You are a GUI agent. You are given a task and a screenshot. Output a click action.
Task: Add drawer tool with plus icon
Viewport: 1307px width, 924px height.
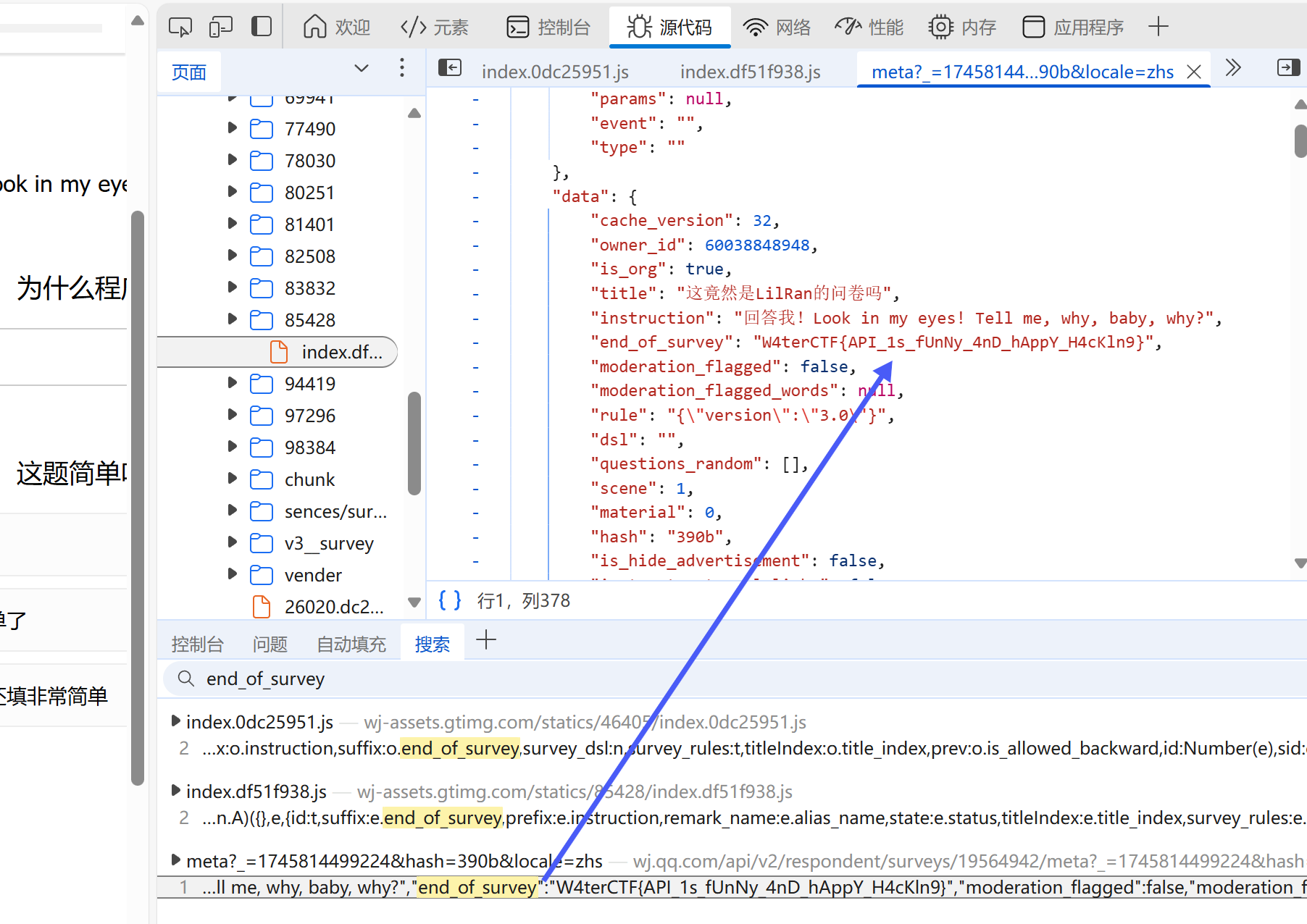click(486, 640)
